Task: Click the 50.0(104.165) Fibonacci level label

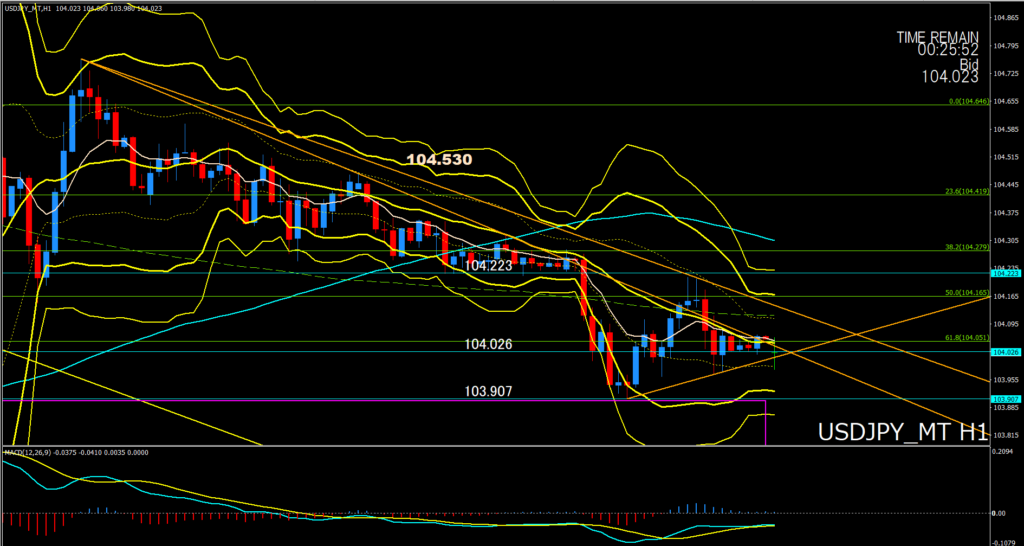Action: coord(968,293)
